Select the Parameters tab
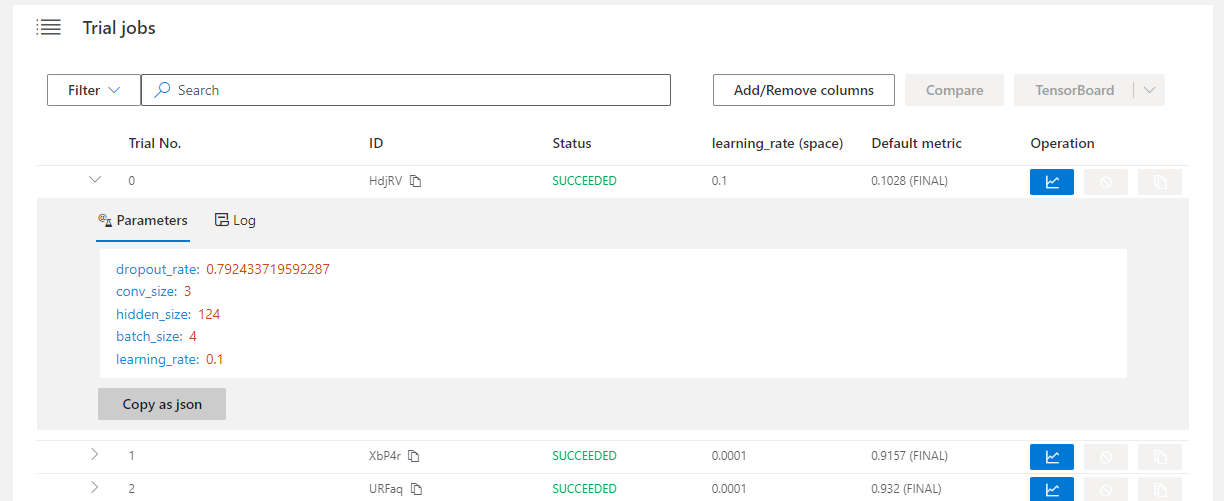 (x=142, y=220)
